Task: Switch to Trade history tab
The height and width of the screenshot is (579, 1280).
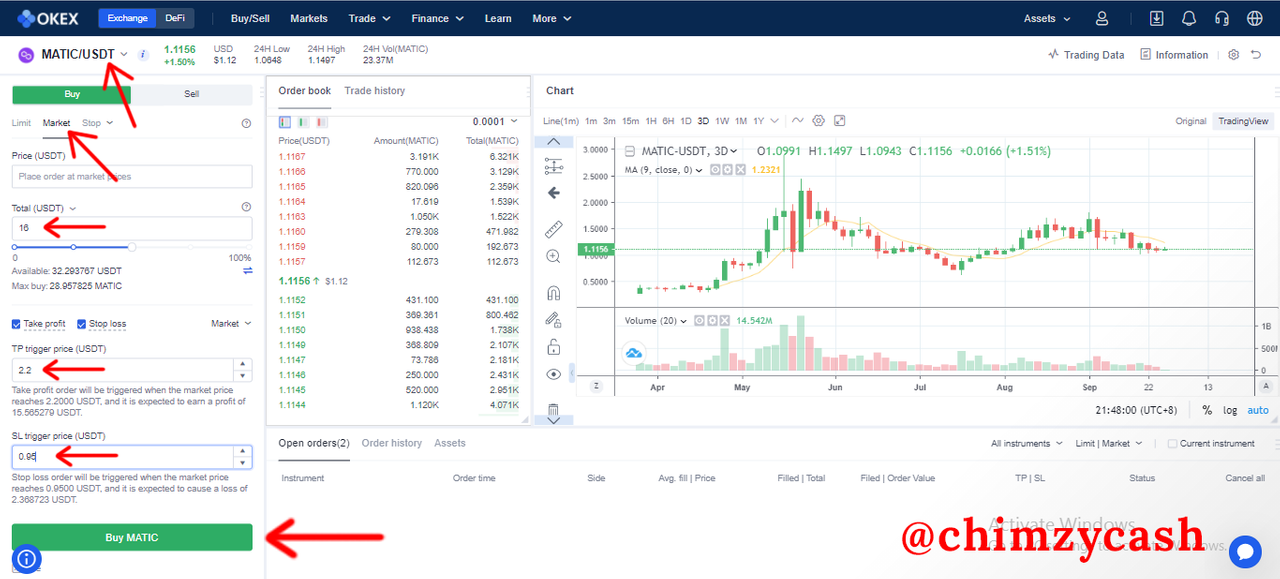Action: point(375,91)
